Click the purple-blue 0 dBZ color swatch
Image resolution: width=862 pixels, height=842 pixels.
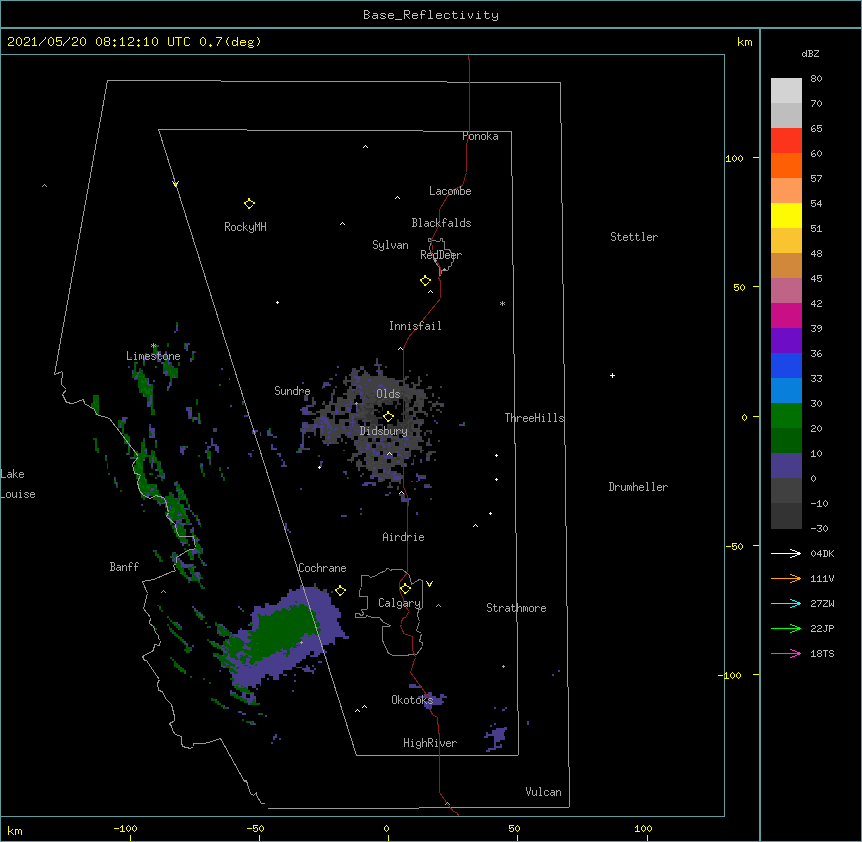tap(786, 466)
